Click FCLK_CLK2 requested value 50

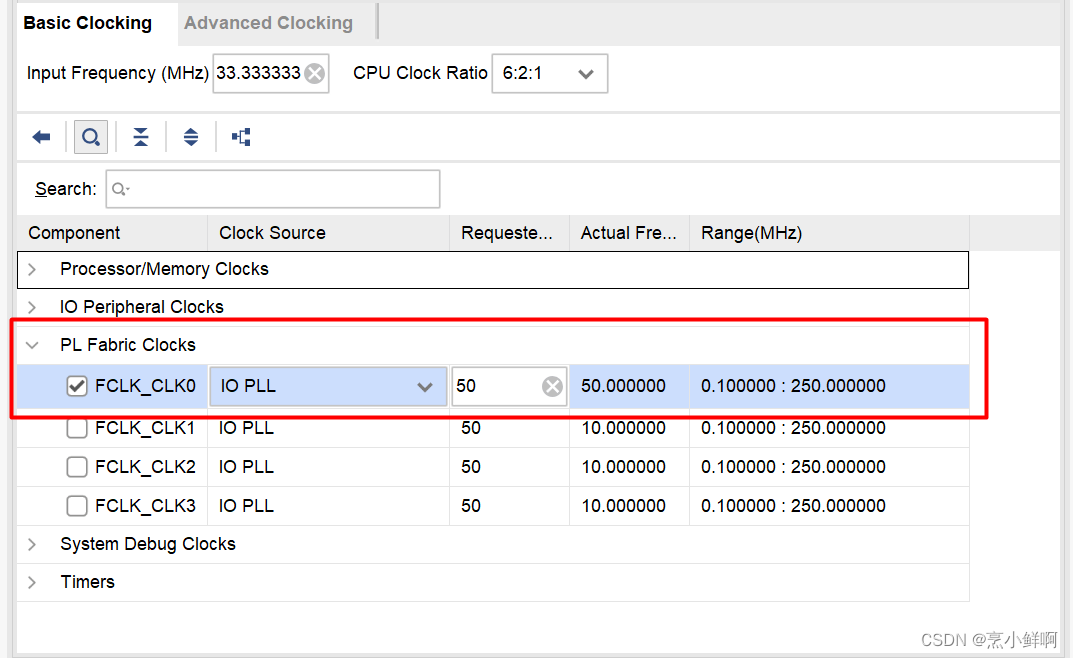pos(471,467)
